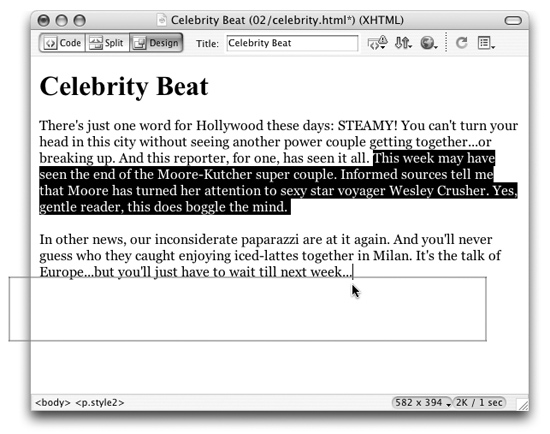Click the Code view brackets icon
Image resolution: width=550 pixels, height=434 pixels.
coord(51,43)
